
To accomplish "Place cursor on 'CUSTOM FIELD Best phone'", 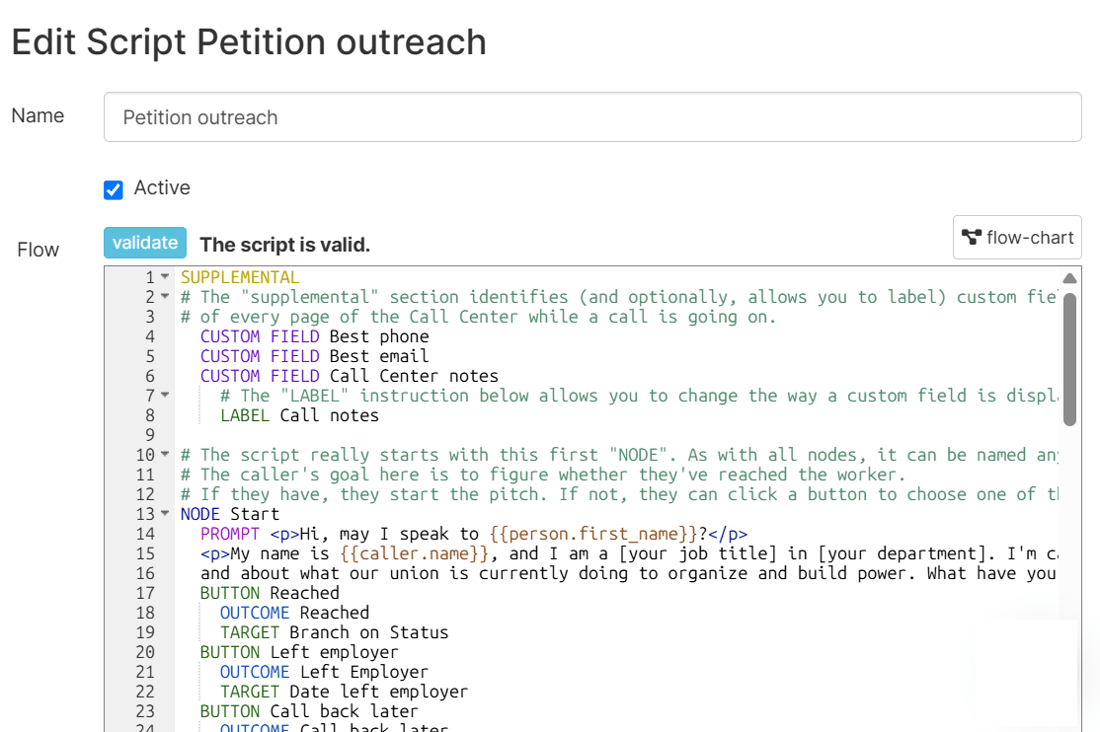I will pyautogui.click(x=314, y=336).
